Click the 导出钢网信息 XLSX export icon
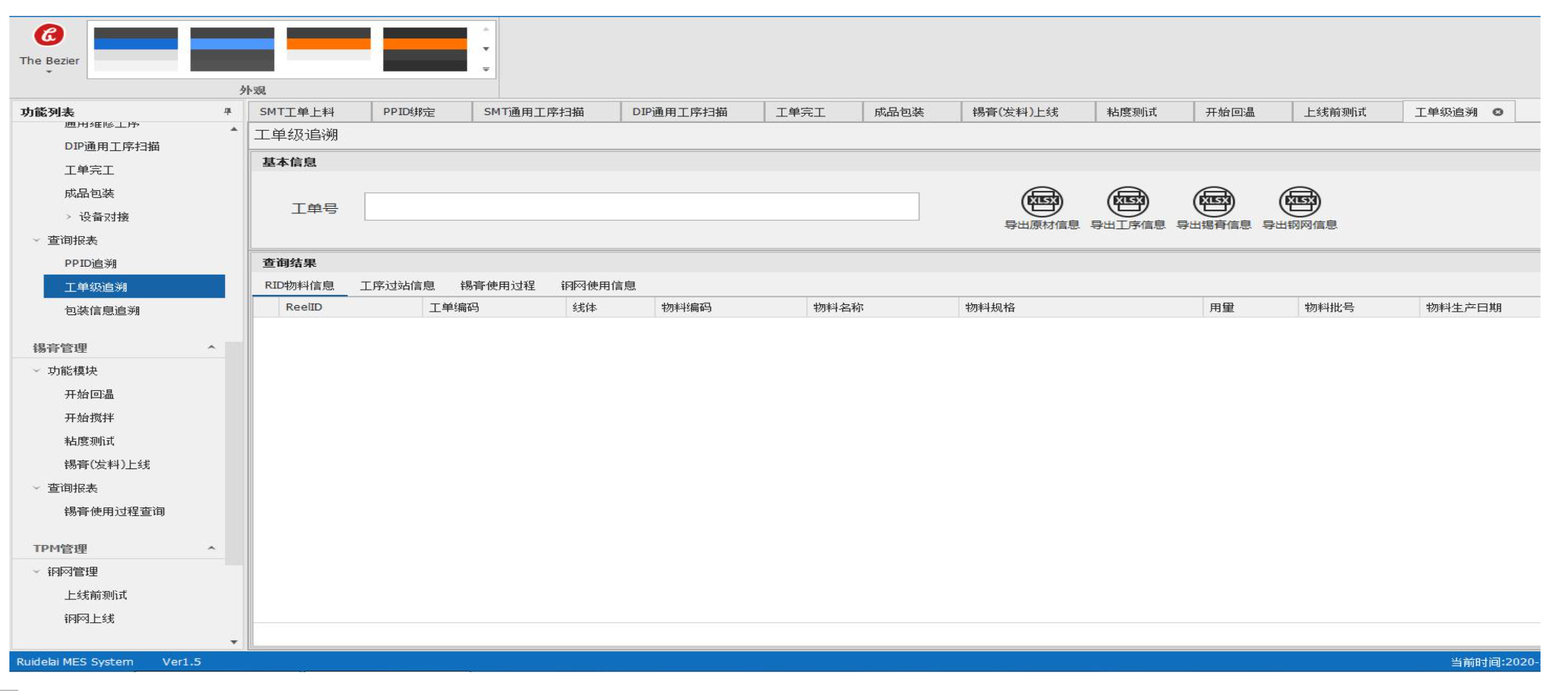 point(1300,202)
